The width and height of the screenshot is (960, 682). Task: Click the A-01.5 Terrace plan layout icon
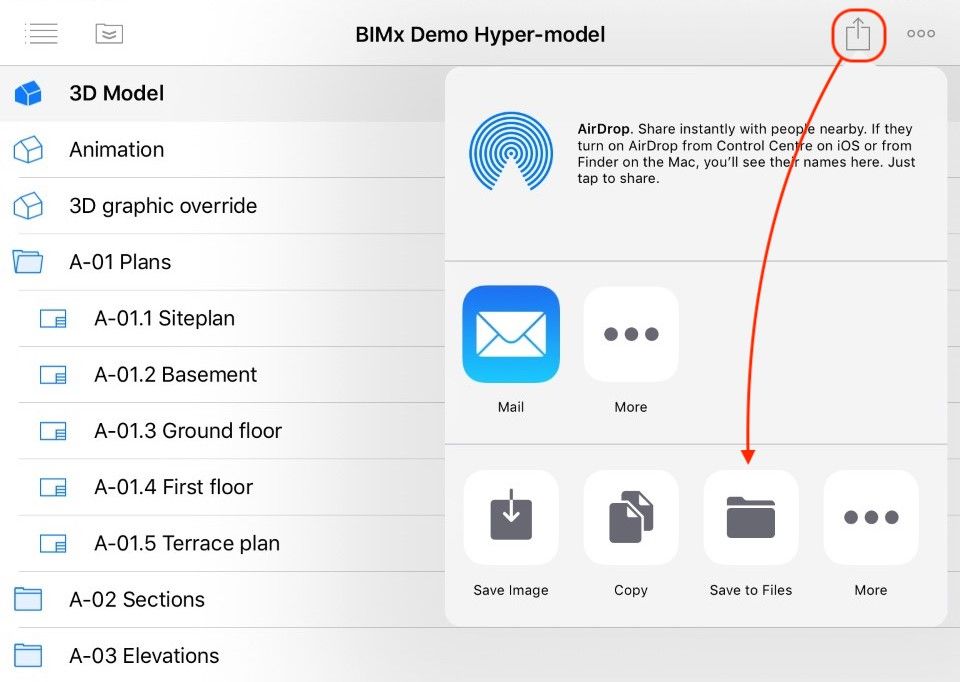[53, 544]
